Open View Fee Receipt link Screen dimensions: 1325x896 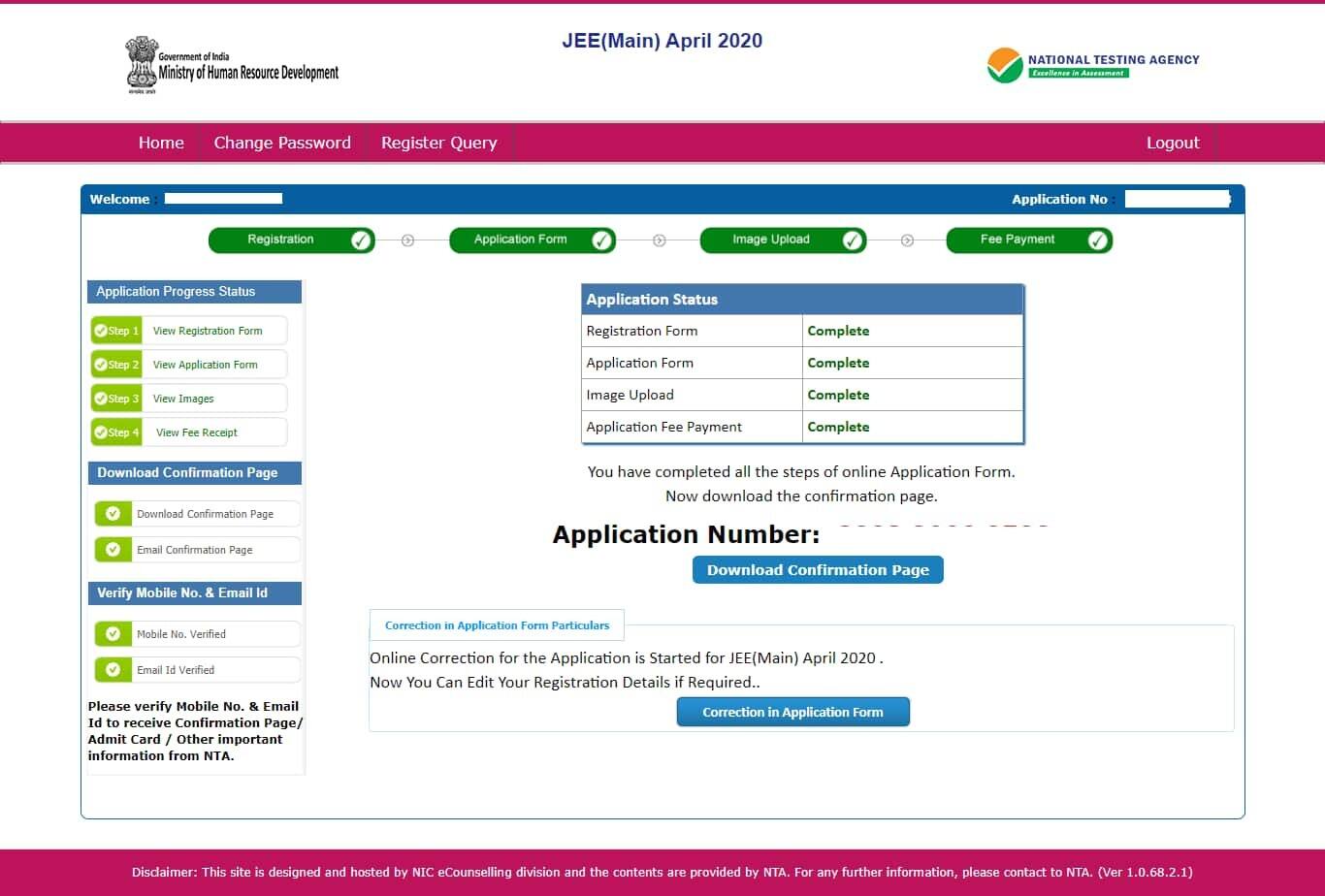(x=197, y=432)
